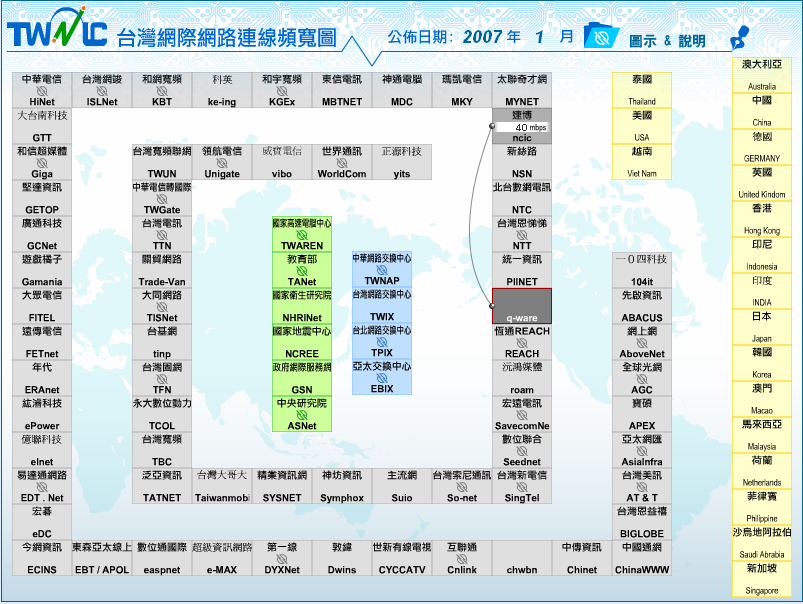Select the TTN node
Screen dimensions: 803x604
[162, 234]
